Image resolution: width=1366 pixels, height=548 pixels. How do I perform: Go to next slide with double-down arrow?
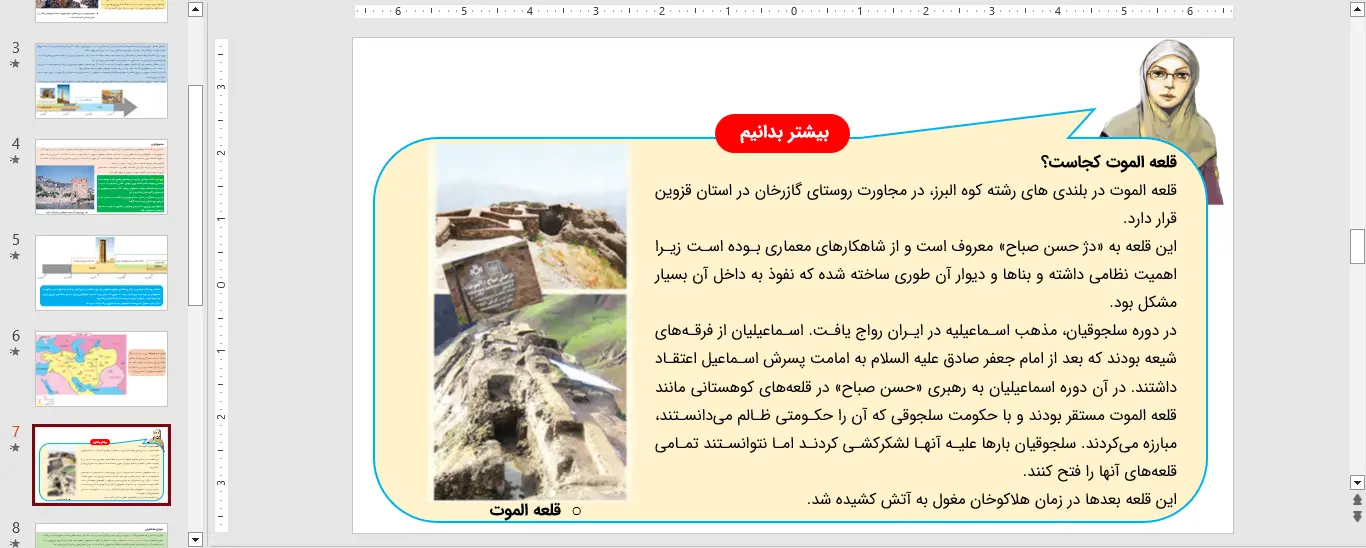click(x=1357, y=516)
